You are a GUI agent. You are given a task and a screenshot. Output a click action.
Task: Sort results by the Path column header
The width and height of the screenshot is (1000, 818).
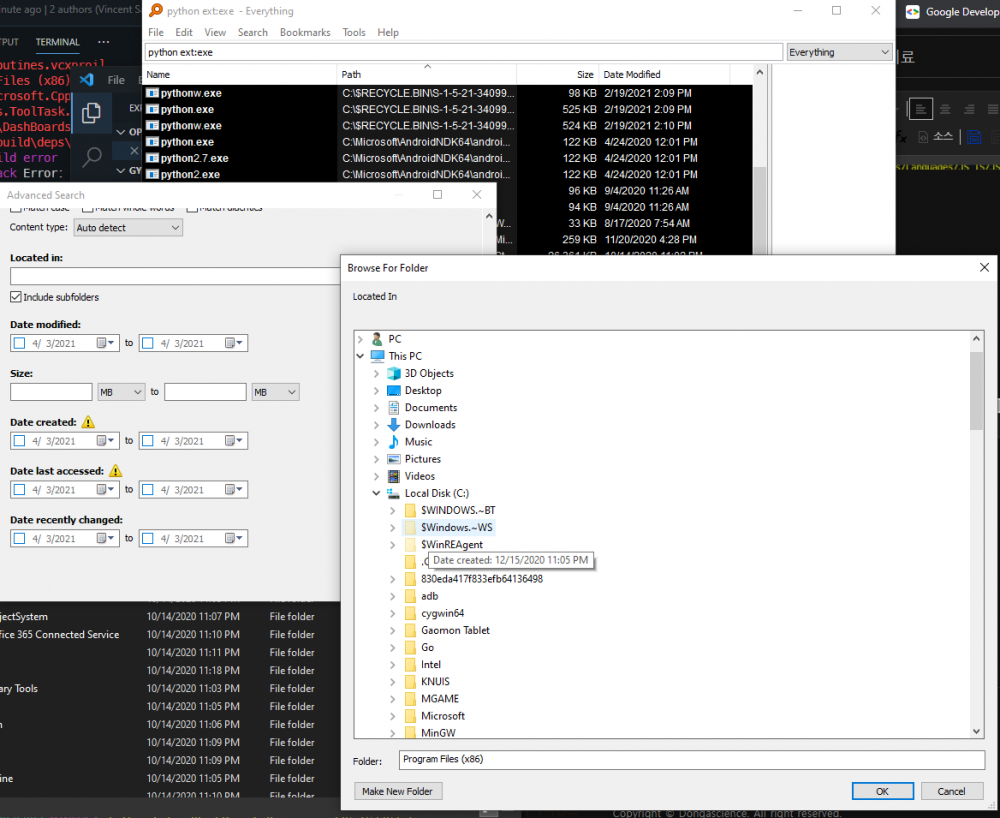click(x=427, y=75)
